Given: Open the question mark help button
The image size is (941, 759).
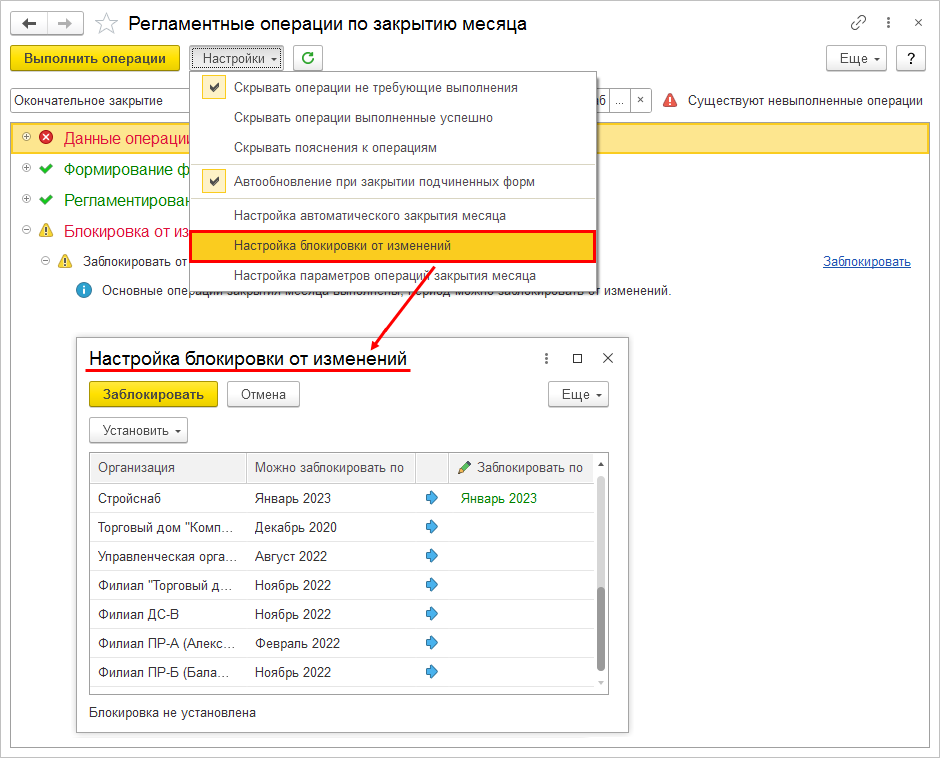Looking at the screenshot, I should (x=910, y=58).
